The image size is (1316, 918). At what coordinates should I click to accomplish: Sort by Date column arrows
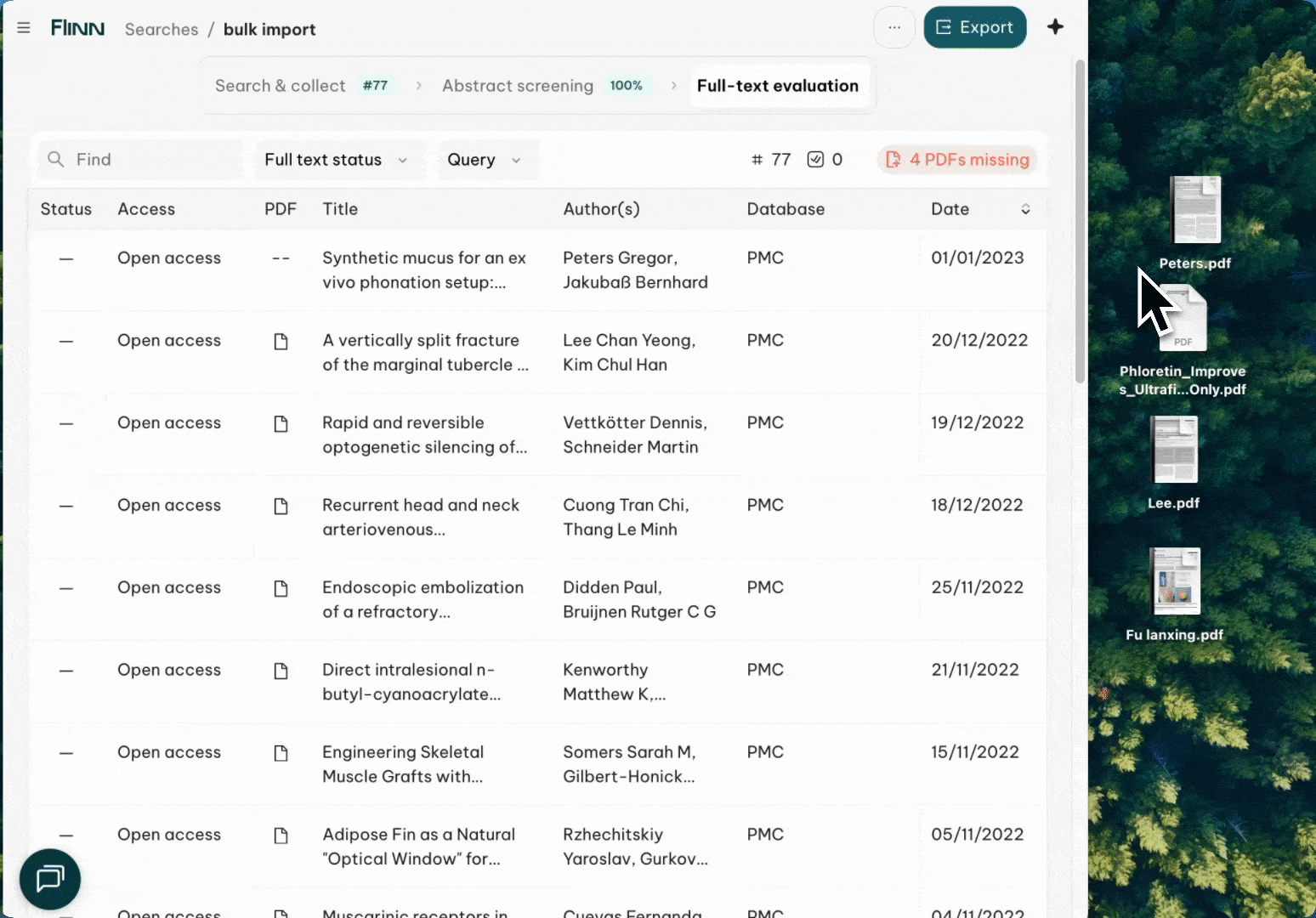coord(1025,209)
